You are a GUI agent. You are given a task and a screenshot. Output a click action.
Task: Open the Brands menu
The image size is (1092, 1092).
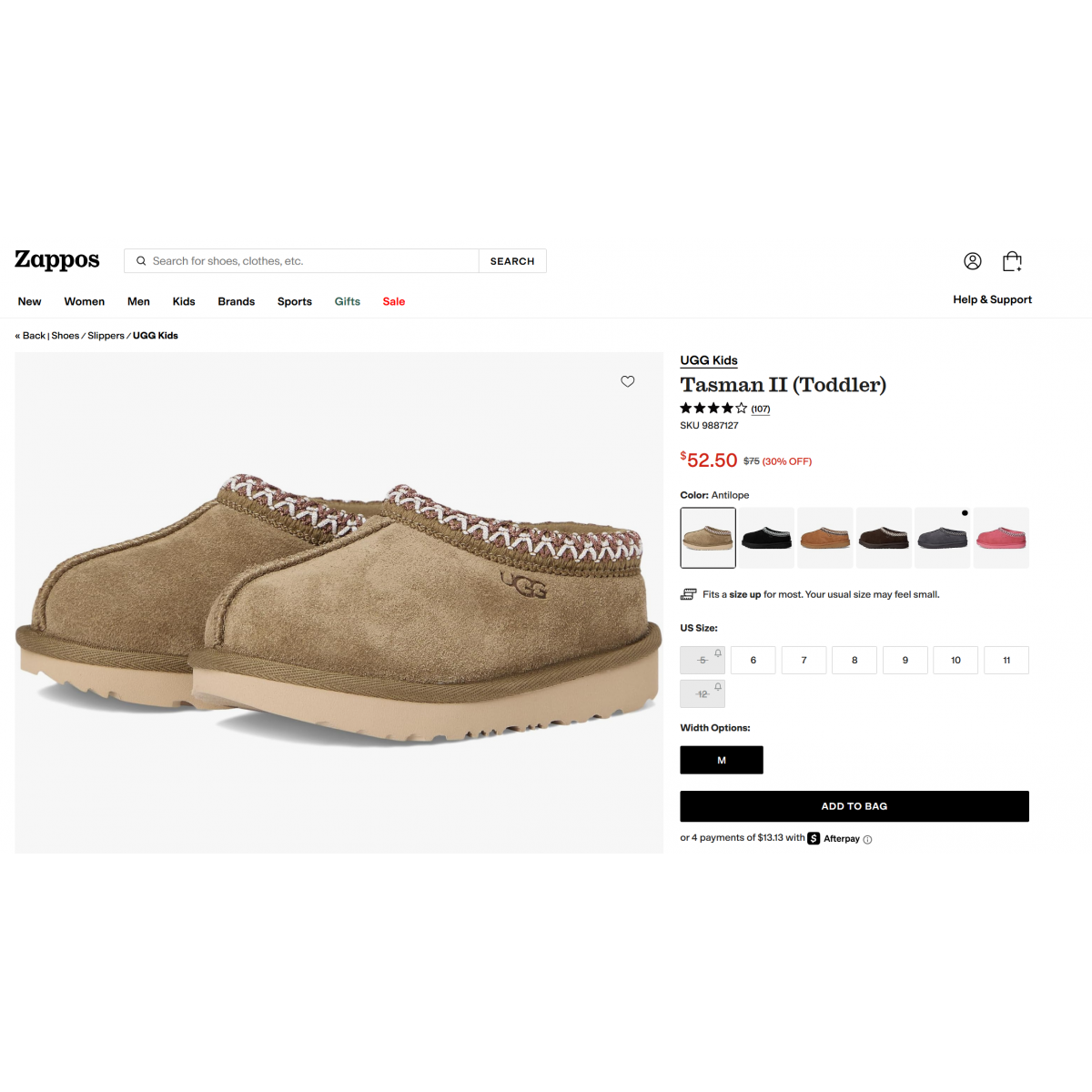[x=237, y=301]
